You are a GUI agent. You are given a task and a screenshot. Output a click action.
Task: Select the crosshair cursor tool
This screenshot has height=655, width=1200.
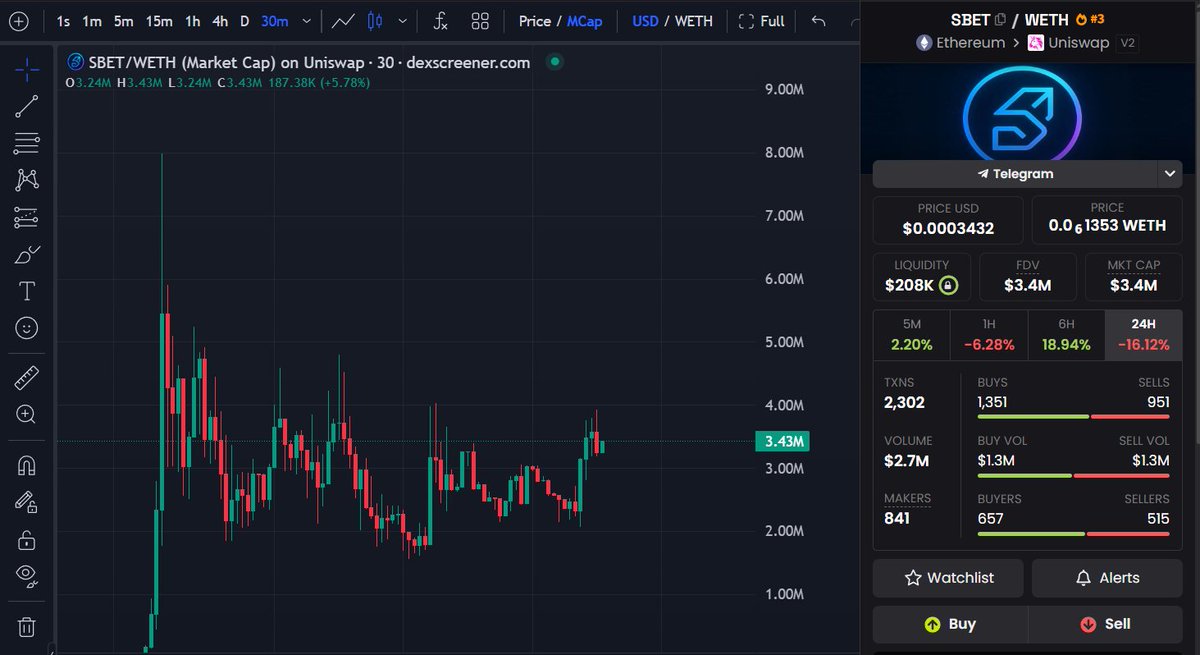(x=27, y=70)
